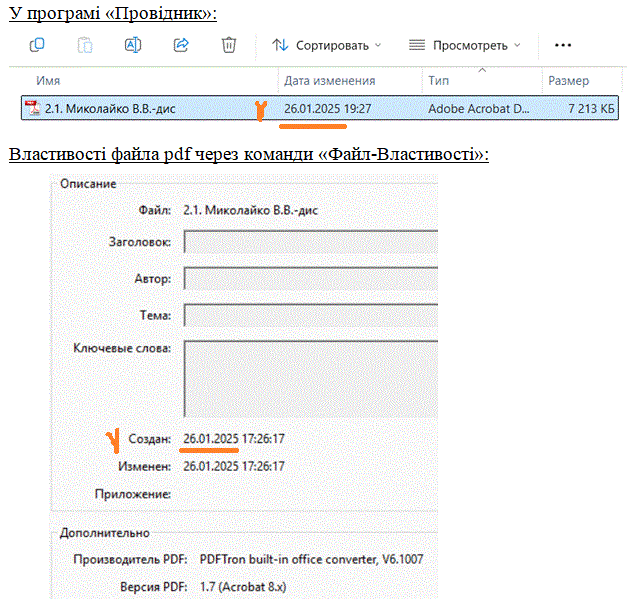Click the Размер column header
The image size is (627, 601).
coord(568,81)
